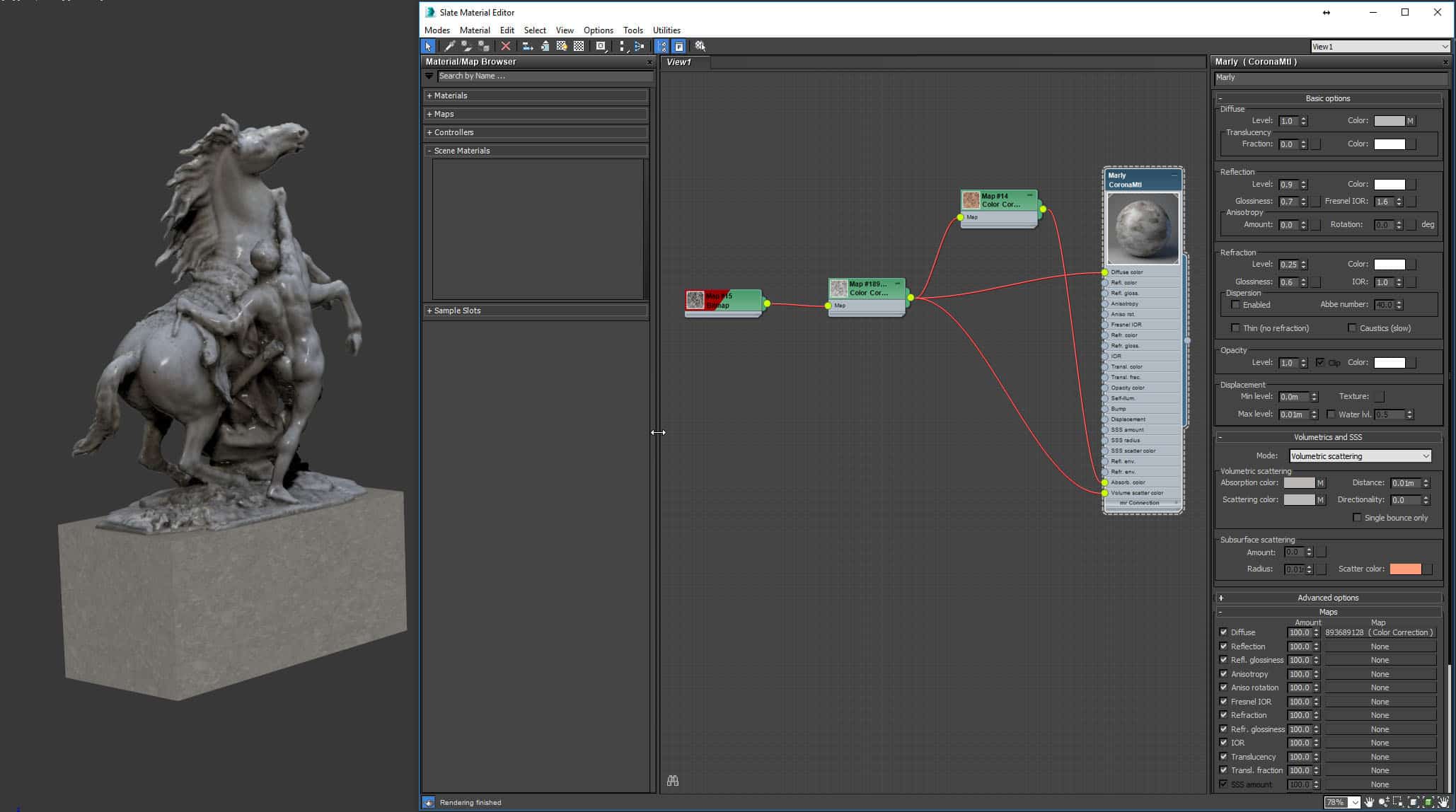This screenshot has width=1456, height=812.
Task: Open SSS Scatter color orange swatch
Action: click(1405, 569)
